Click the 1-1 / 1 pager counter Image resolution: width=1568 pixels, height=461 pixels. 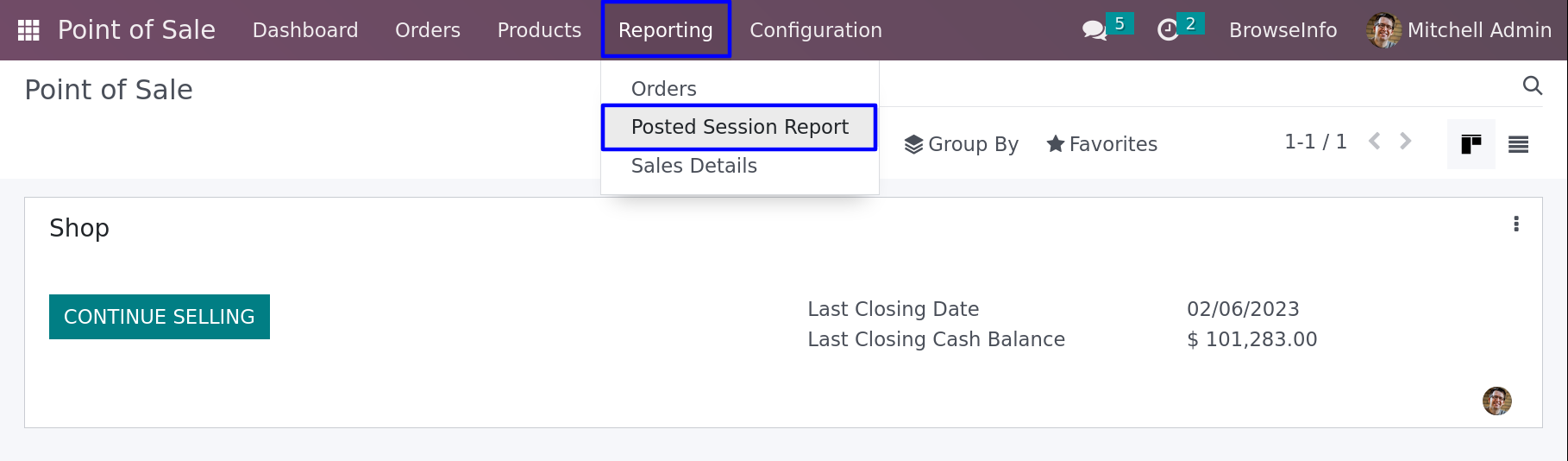pos(1315,142)
